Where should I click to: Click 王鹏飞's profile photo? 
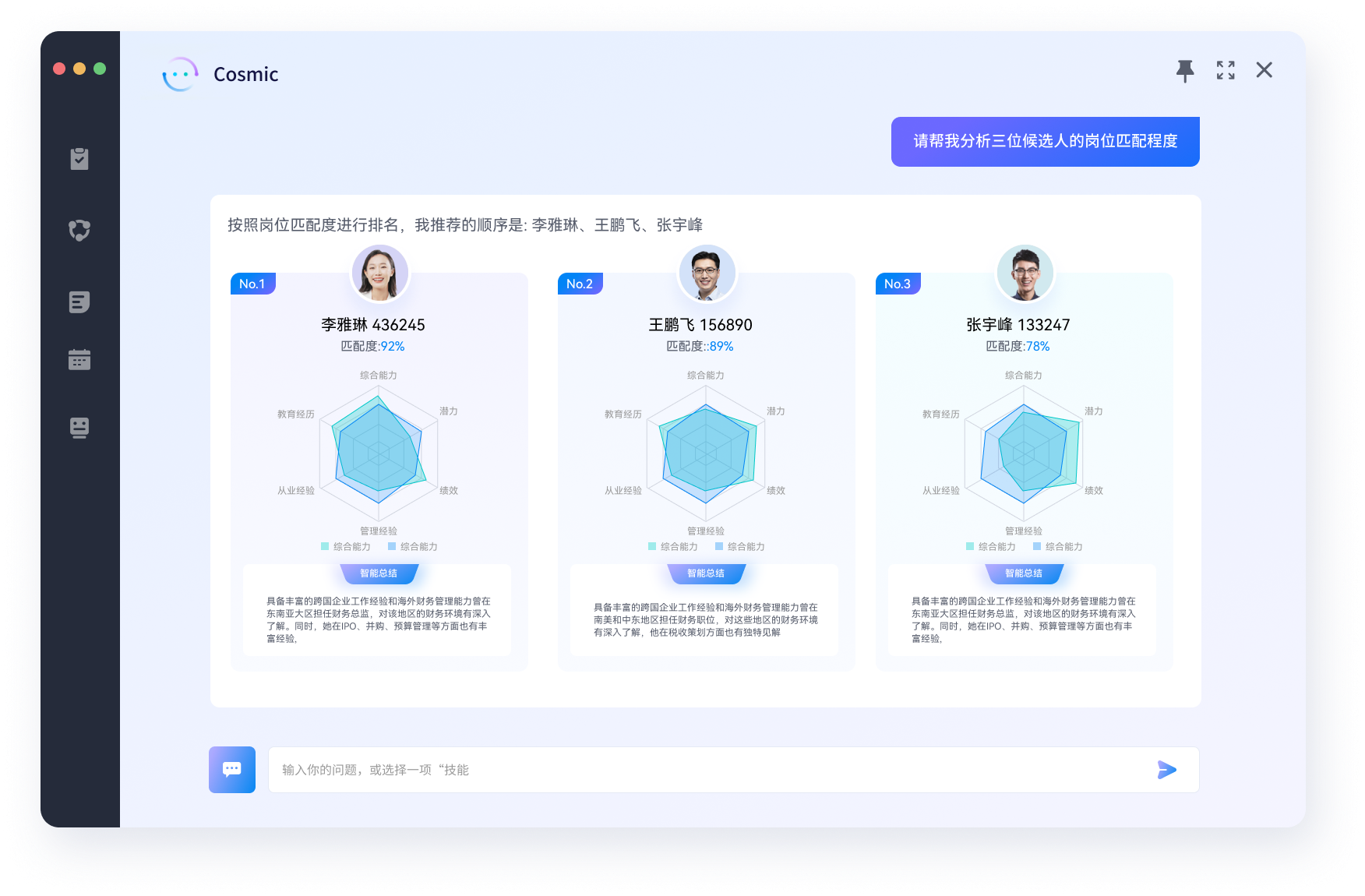pyautogui.click(x=707, y=273)
